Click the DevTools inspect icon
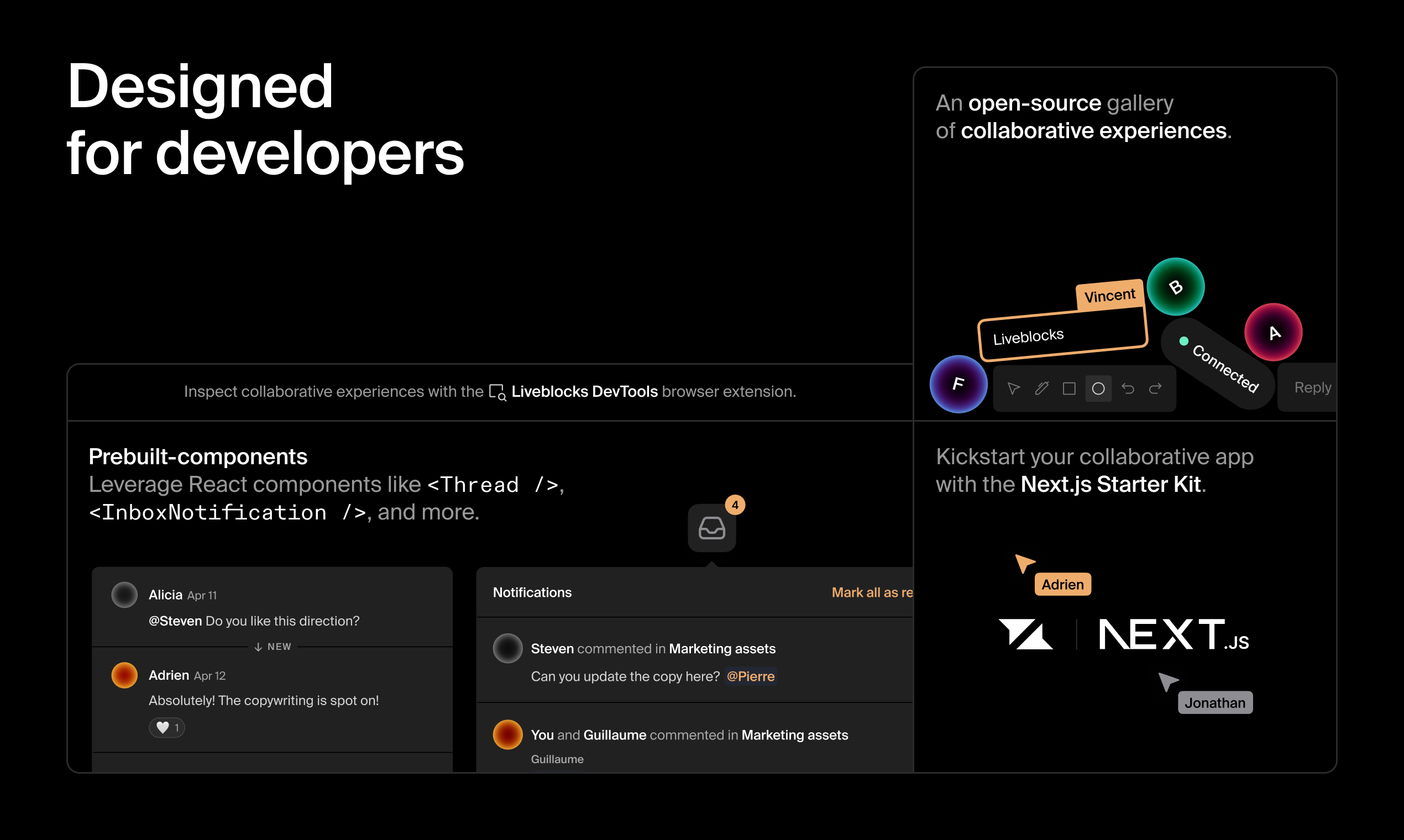This screenshot has width=1404, height=840. (497, 392)
